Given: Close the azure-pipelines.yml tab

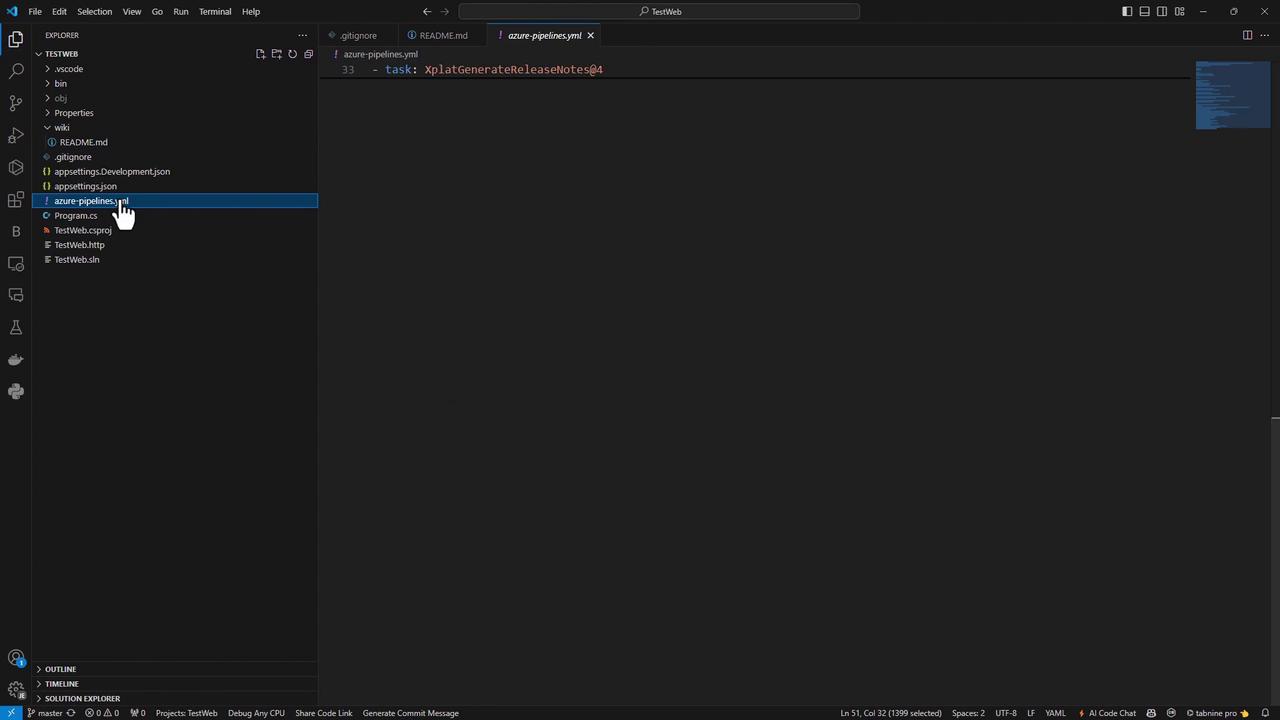Looking at the screenshot, I should [590, 35].
